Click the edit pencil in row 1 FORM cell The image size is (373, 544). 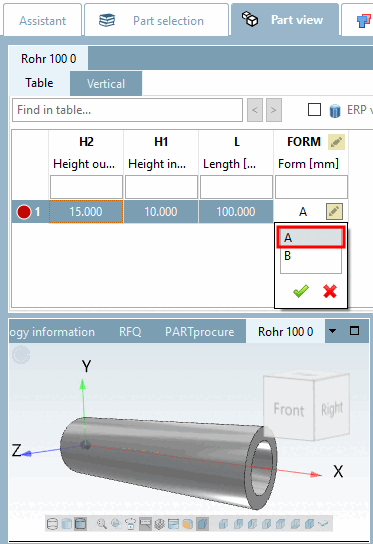pos(334,211)
